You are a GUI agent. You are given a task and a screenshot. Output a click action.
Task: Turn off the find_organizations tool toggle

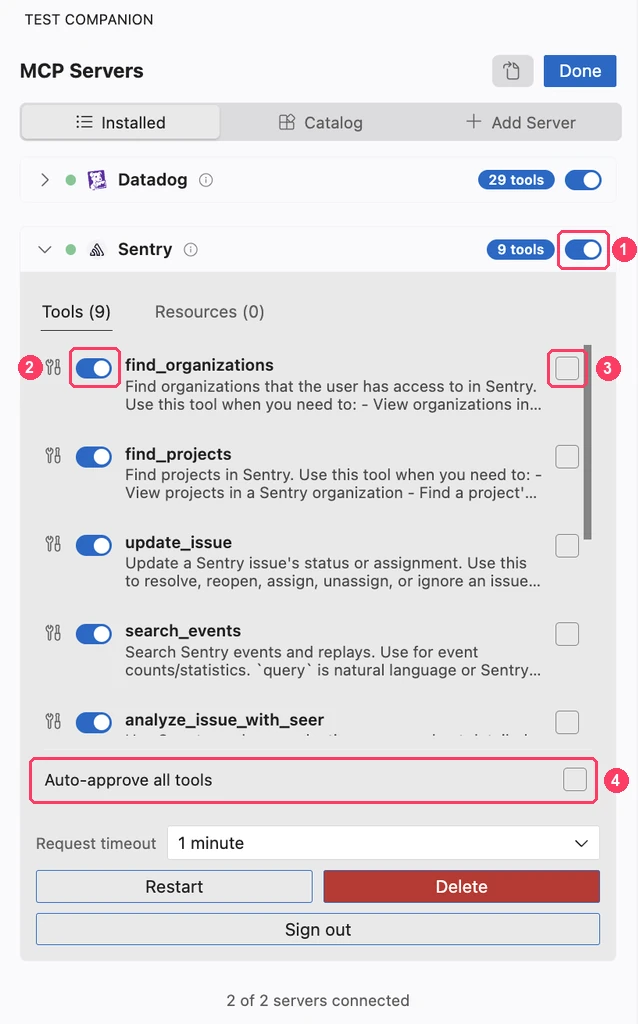coord(94,368)
